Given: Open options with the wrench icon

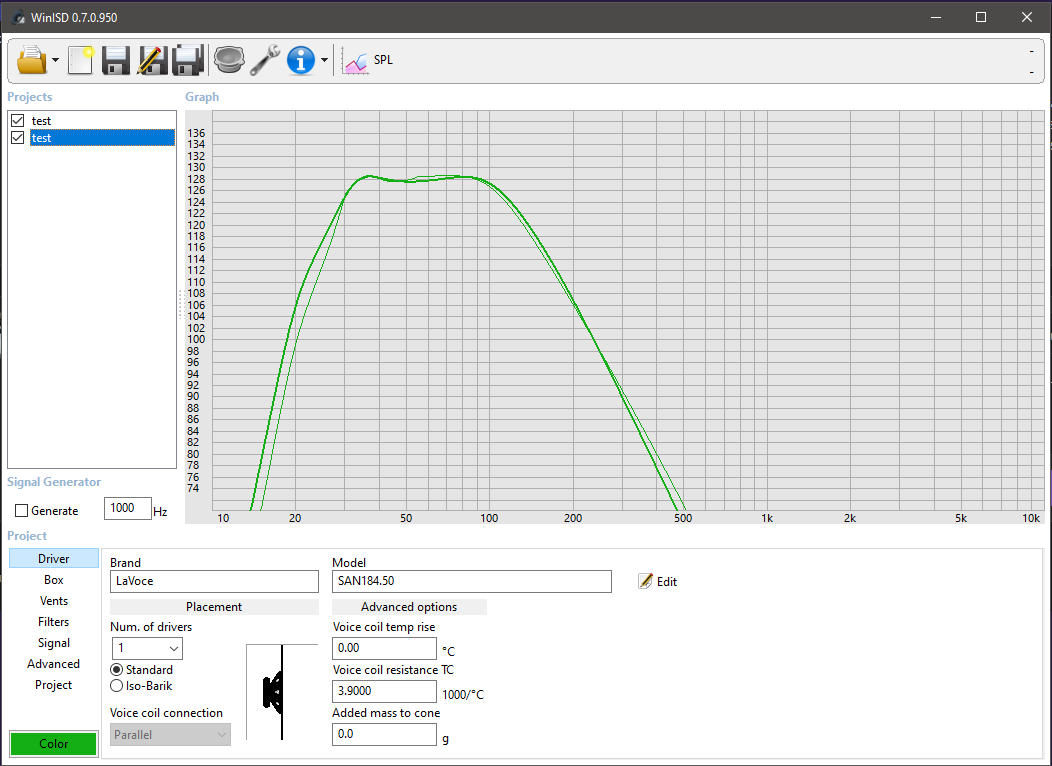Looking at the screenshot, I should coord(265,60).
